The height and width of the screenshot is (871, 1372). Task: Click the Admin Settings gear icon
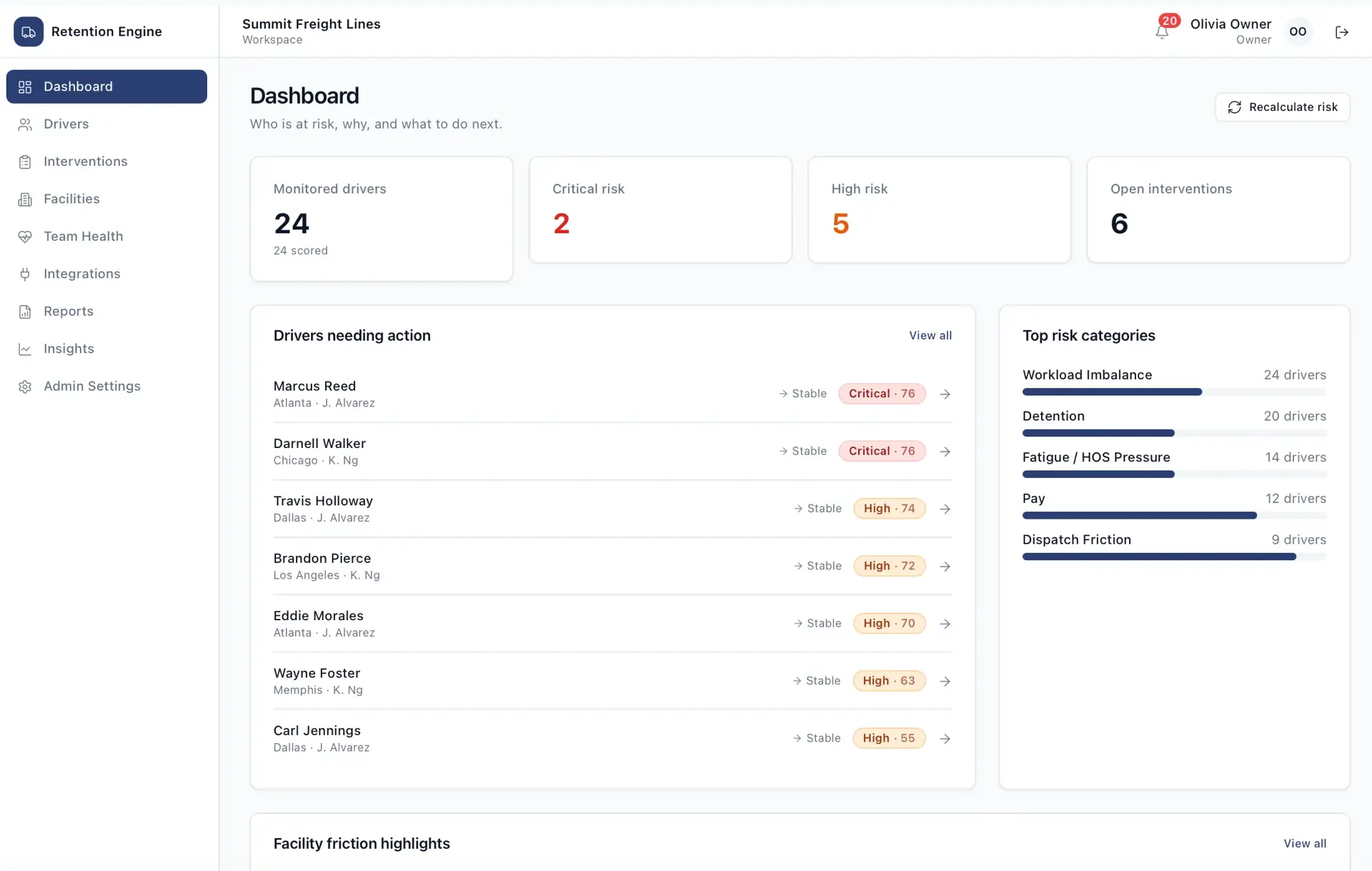[25, 387]
